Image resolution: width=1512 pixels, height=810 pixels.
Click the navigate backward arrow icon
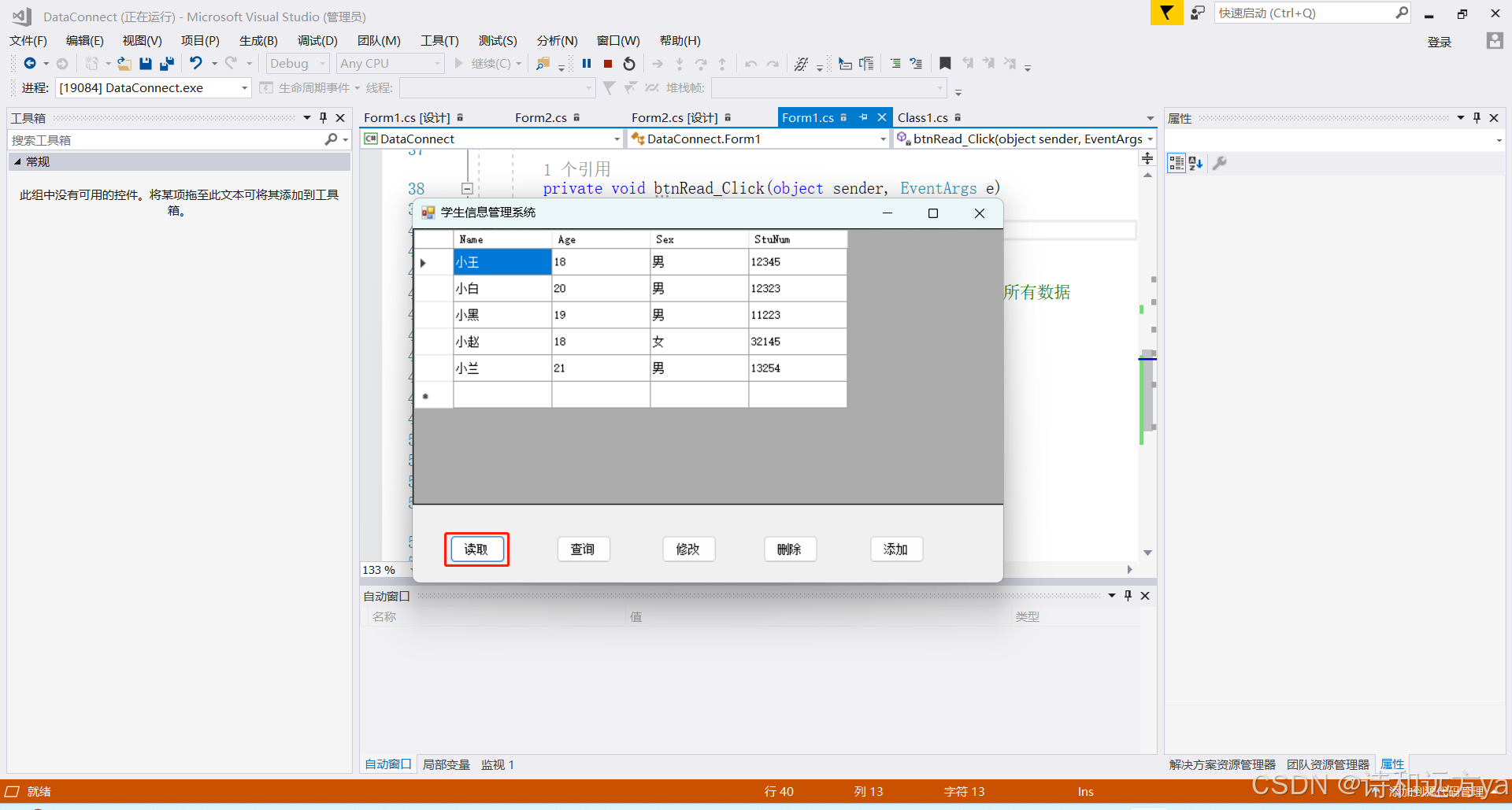coord(30,64)
